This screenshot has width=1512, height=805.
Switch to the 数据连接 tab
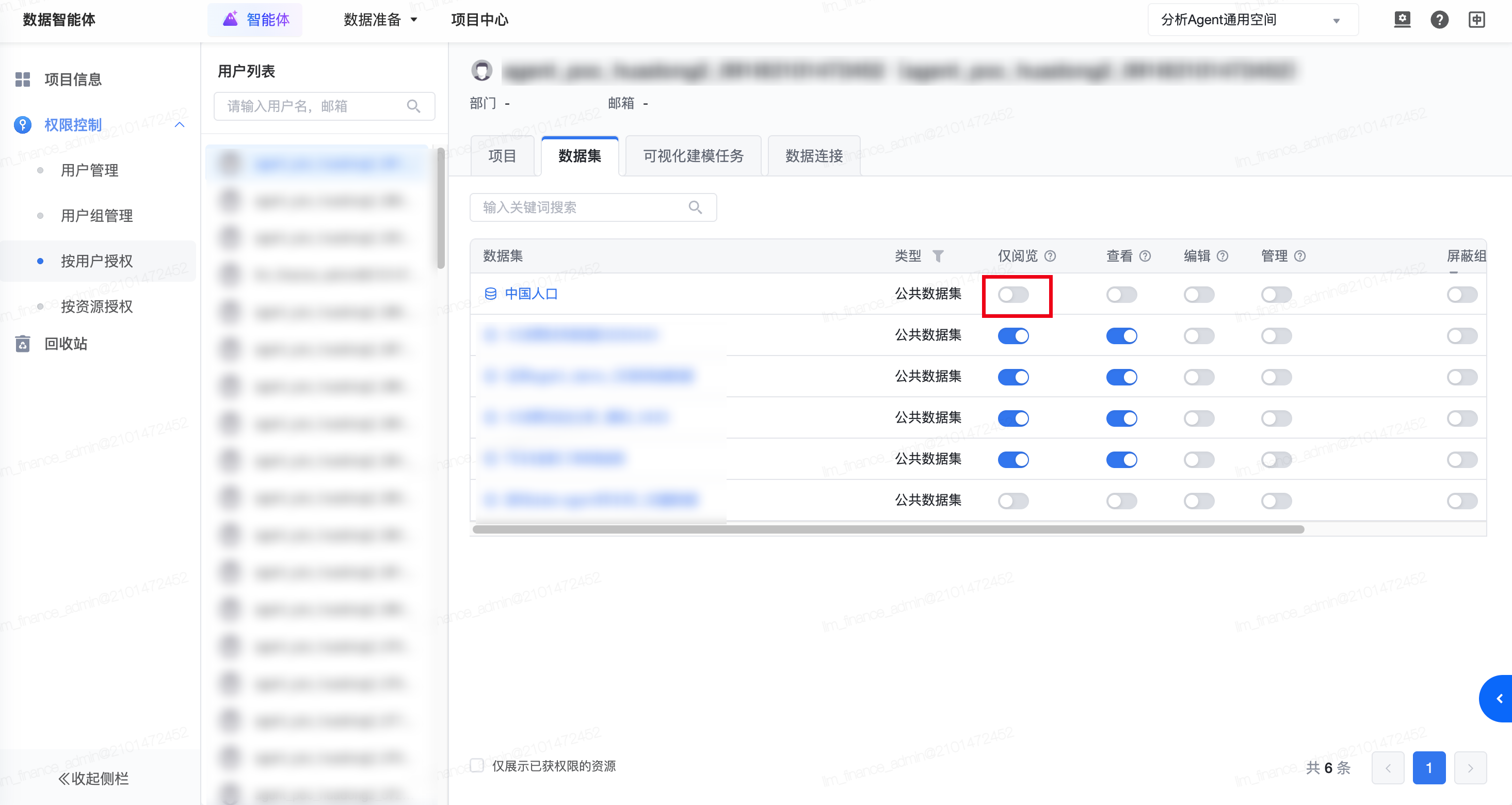click(x=814, y=155)
